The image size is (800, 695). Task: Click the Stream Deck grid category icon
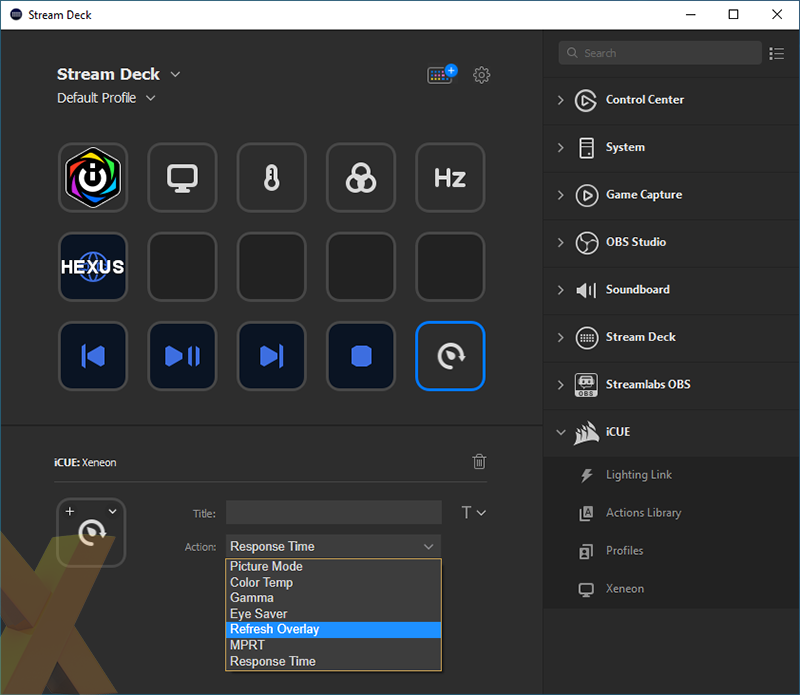(x=587, y=338)
